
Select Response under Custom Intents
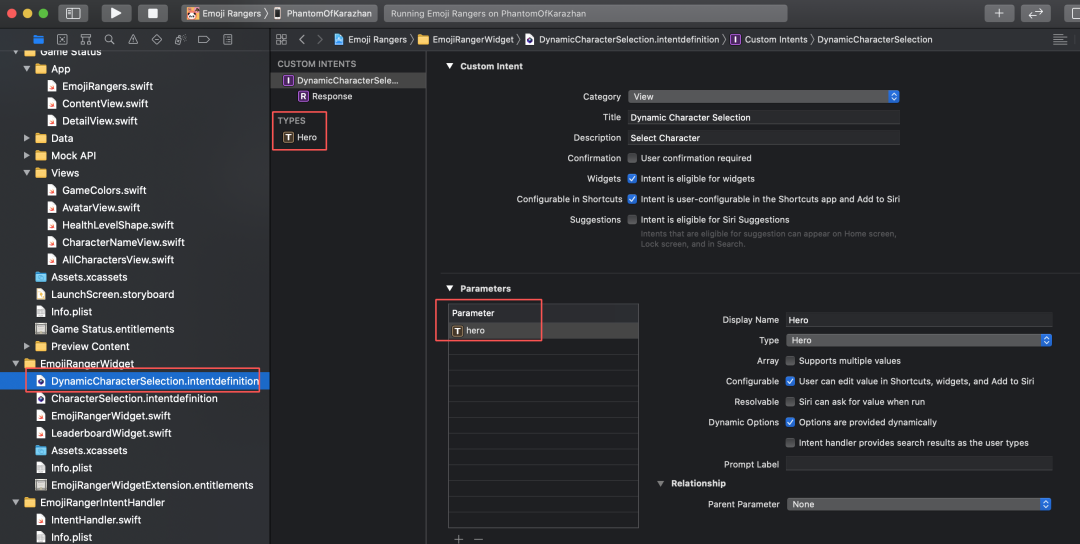pyautogui.click(x=332, y=97)
